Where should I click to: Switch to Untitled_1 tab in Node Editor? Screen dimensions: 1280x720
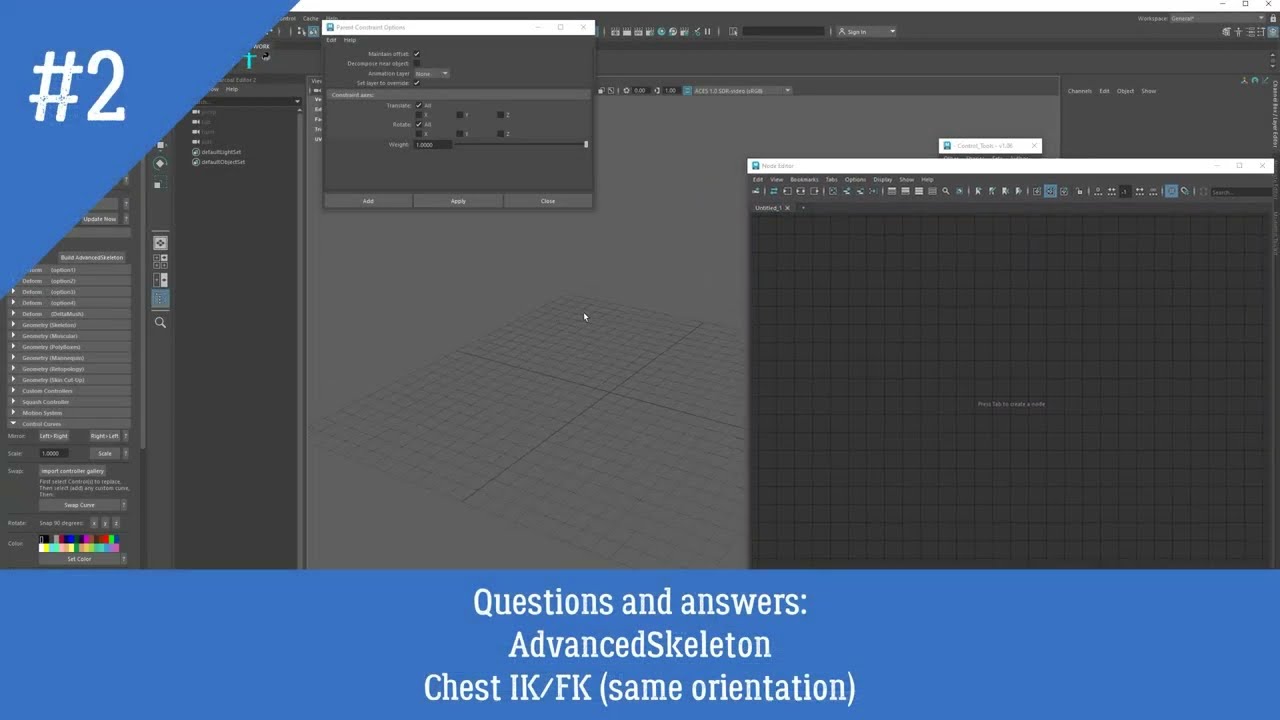tap(768, 208)
